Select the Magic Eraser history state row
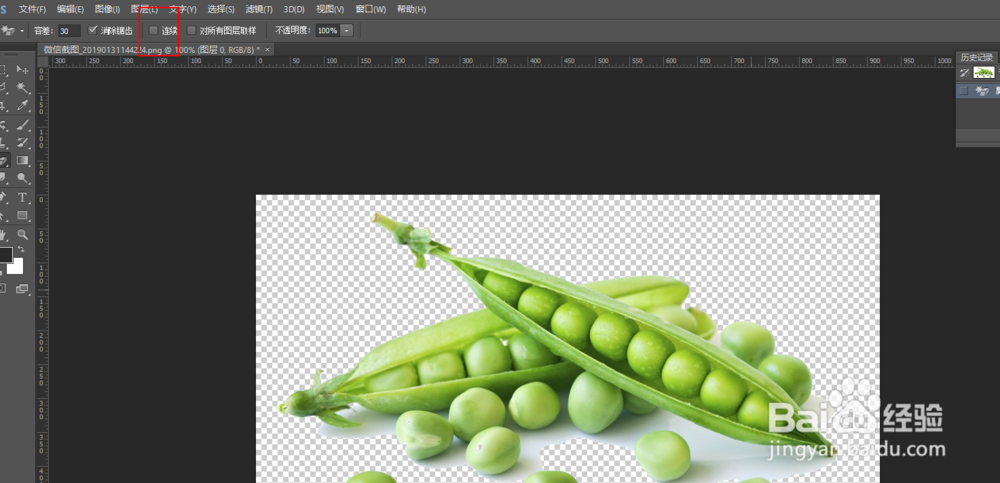1000x483 pixels. tap(978, 91)
